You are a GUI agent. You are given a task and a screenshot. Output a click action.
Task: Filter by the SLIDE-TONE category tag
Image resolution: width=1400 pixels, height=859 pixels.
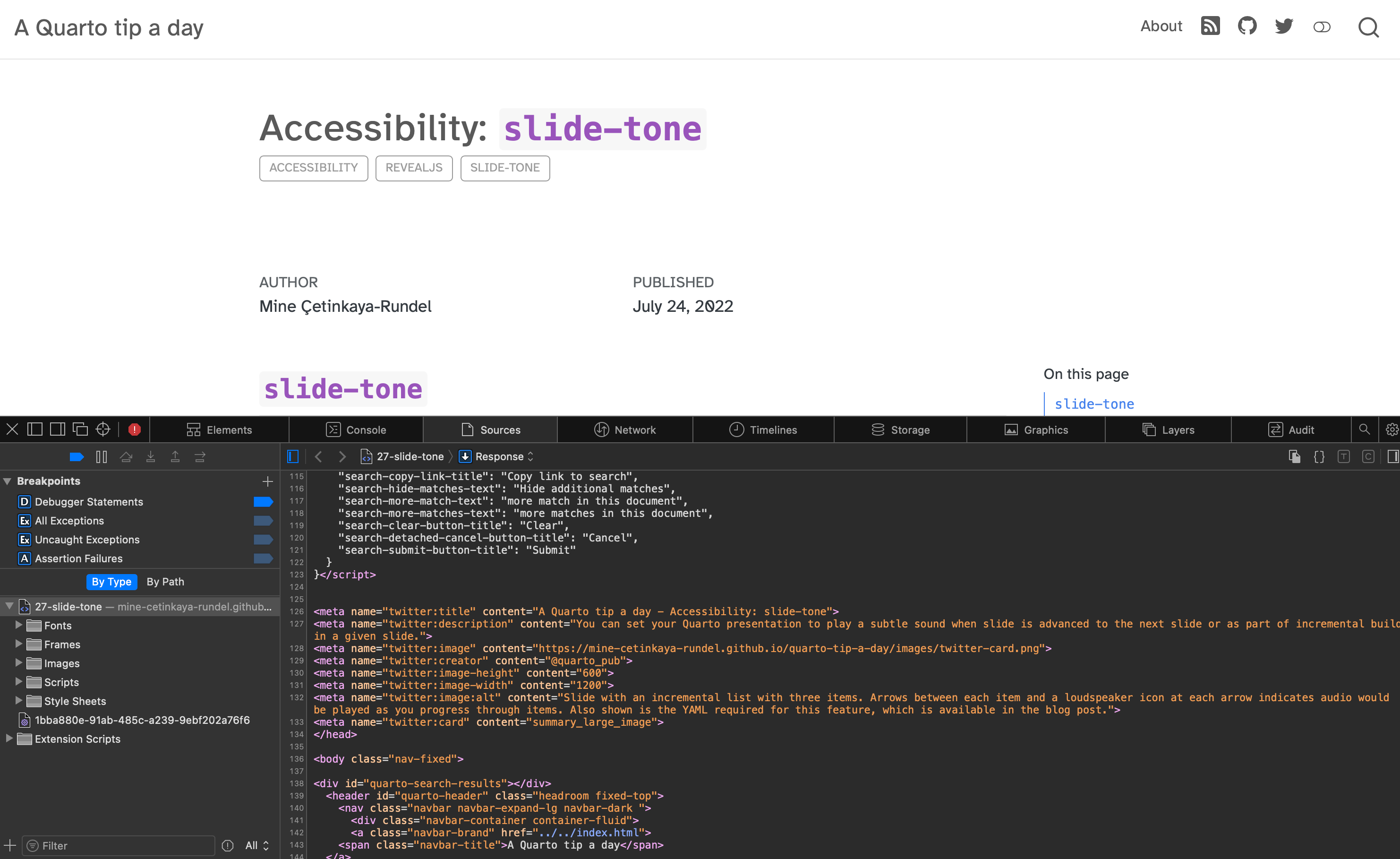click(x=505, y=168)
